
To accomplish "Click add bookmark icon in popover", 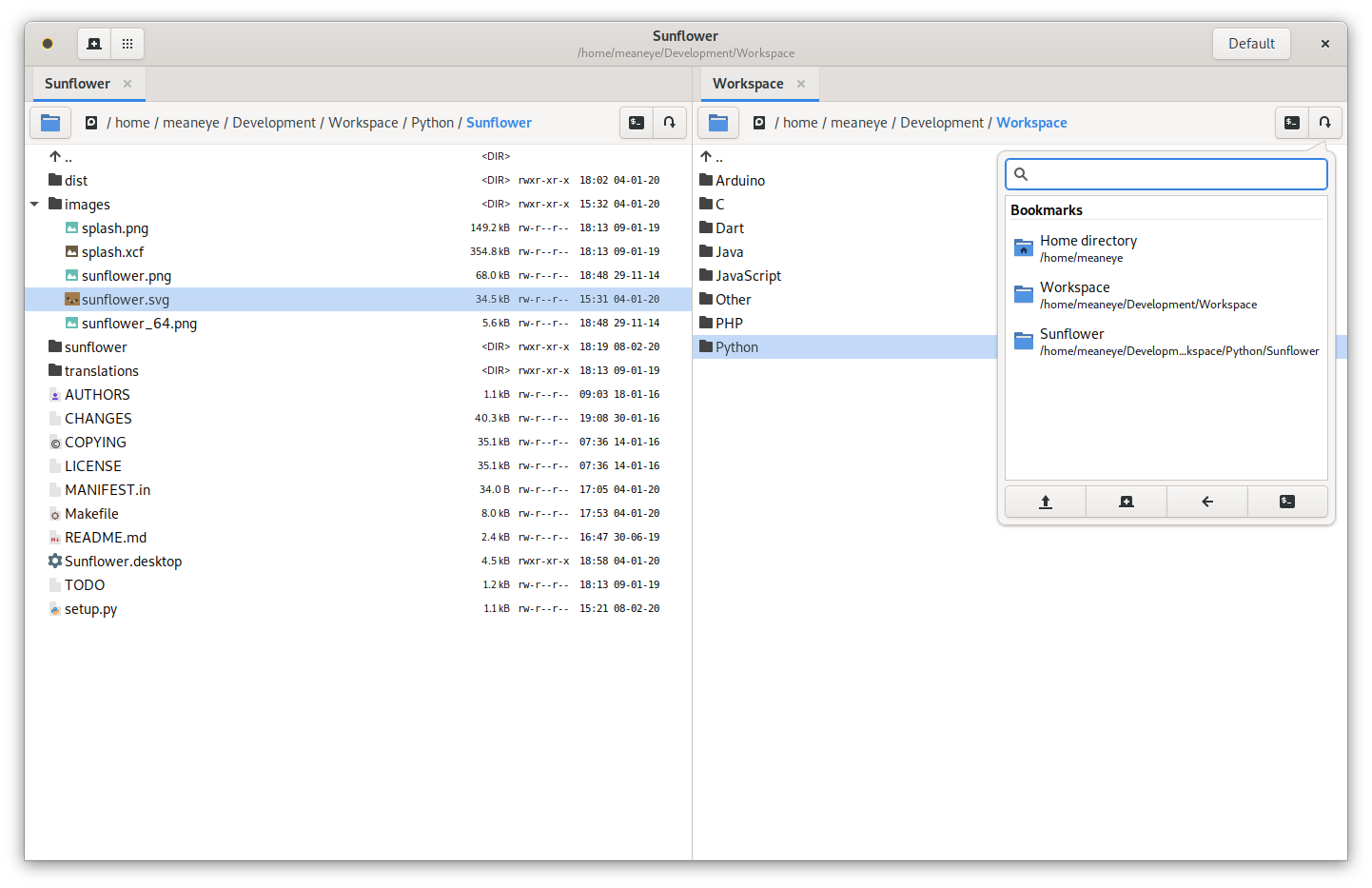I will tap(1127, 502).
